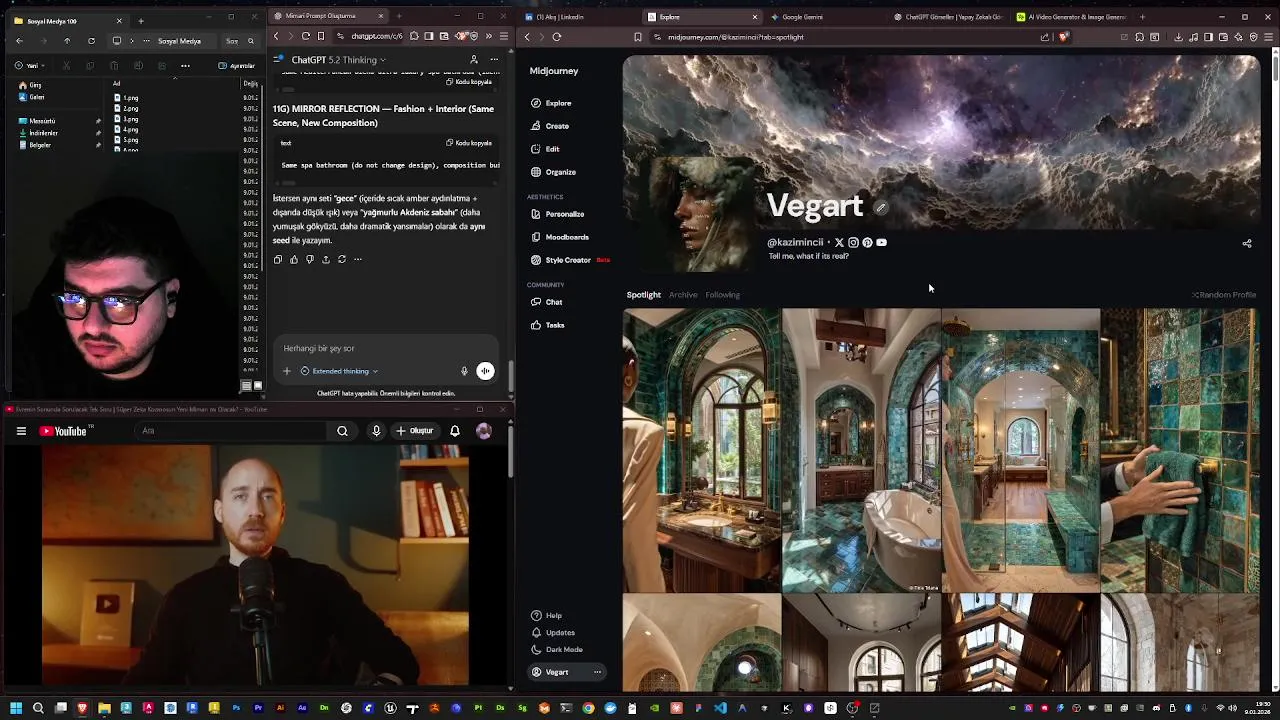The width and height of the screenshot is (1280, 720).
Task: Add attachment with plus in ChatGPT
Action: click(286, 371)
